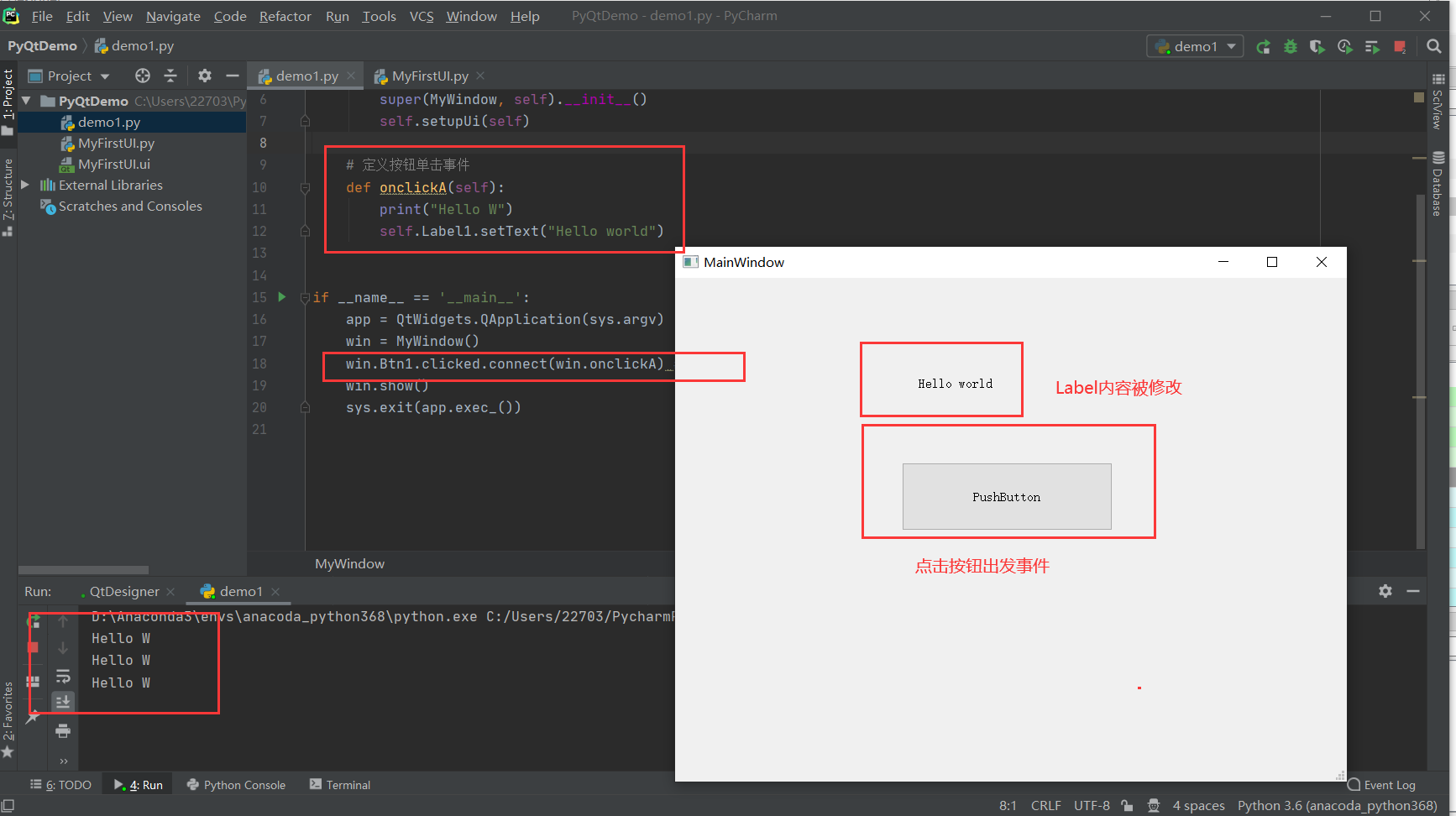The width and height of the screenshot is (1456, 816).
Task: Run demo1 with coverage
Action: coord(1317,47)
